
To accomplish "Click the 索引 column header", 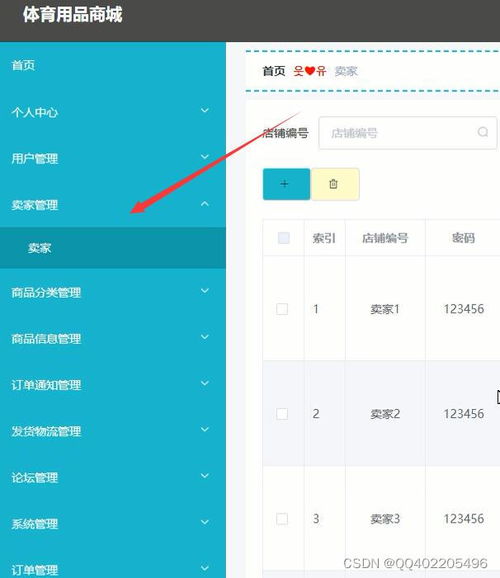I will tap(324, 238).
